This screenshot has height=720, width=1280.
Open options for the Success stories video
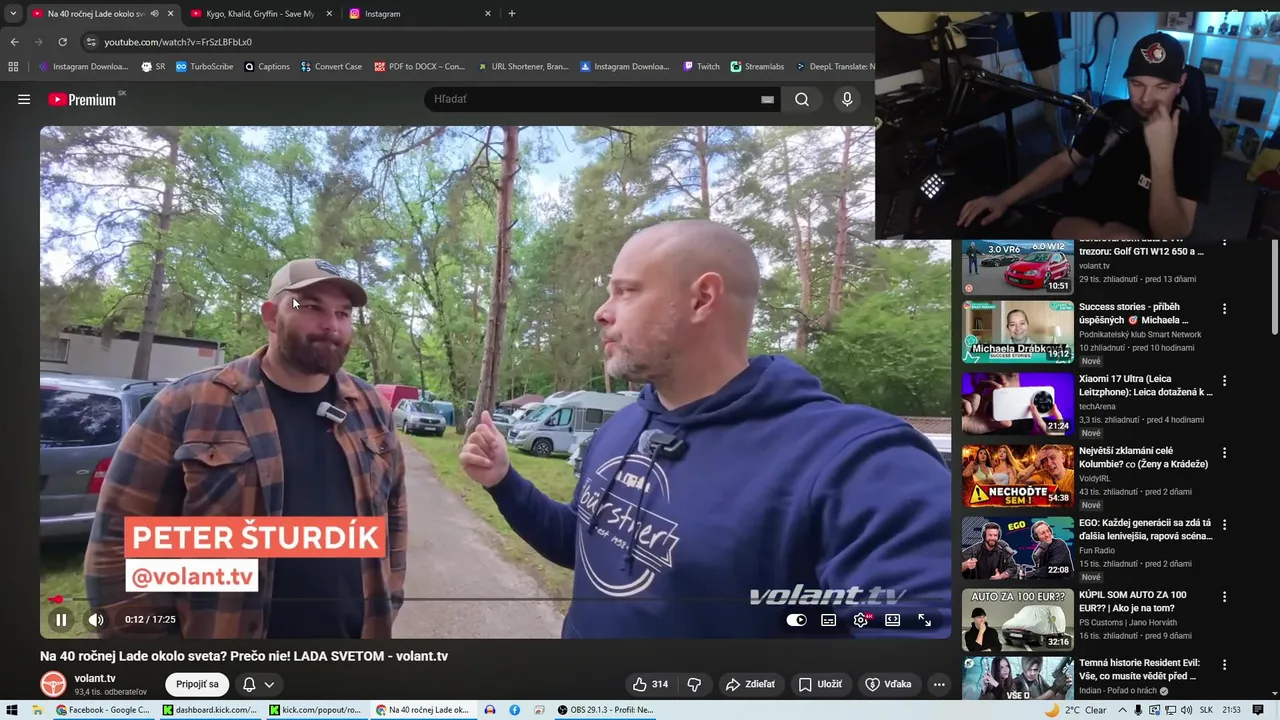[x=1224, y=309]
